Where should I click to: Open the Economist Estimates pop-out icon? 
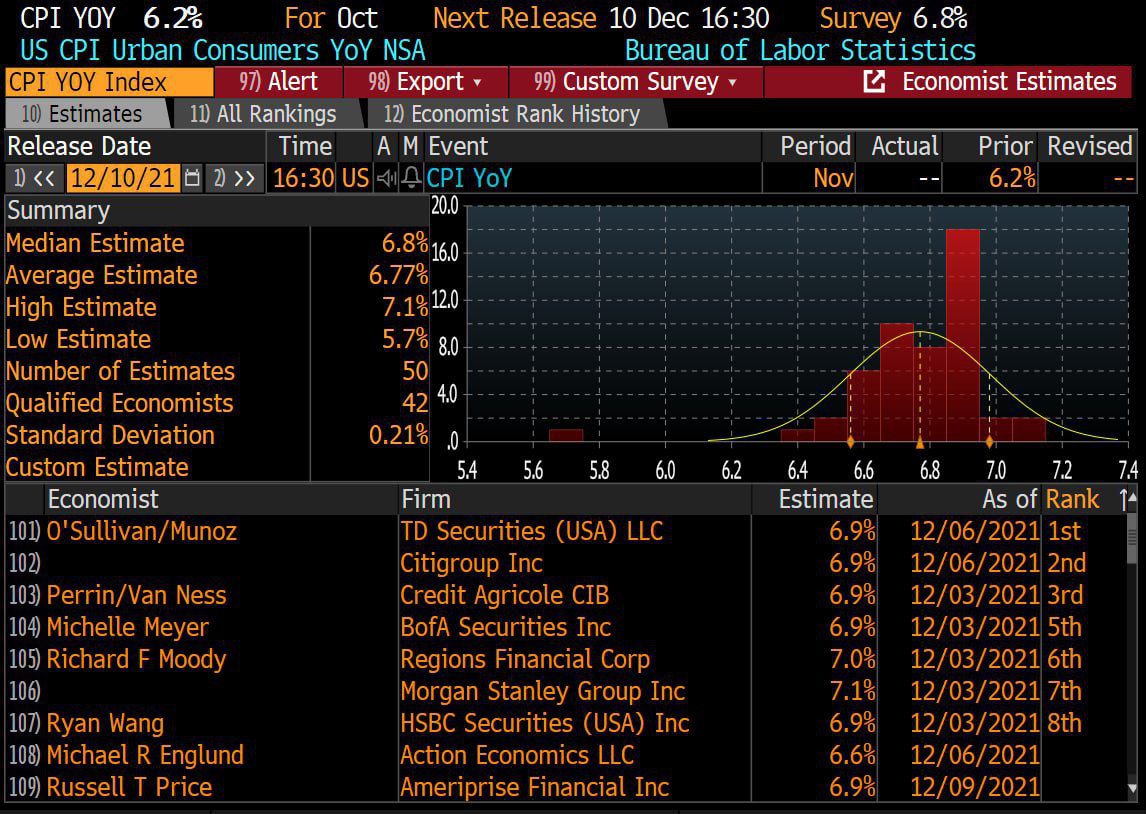[x=874, y=82]
